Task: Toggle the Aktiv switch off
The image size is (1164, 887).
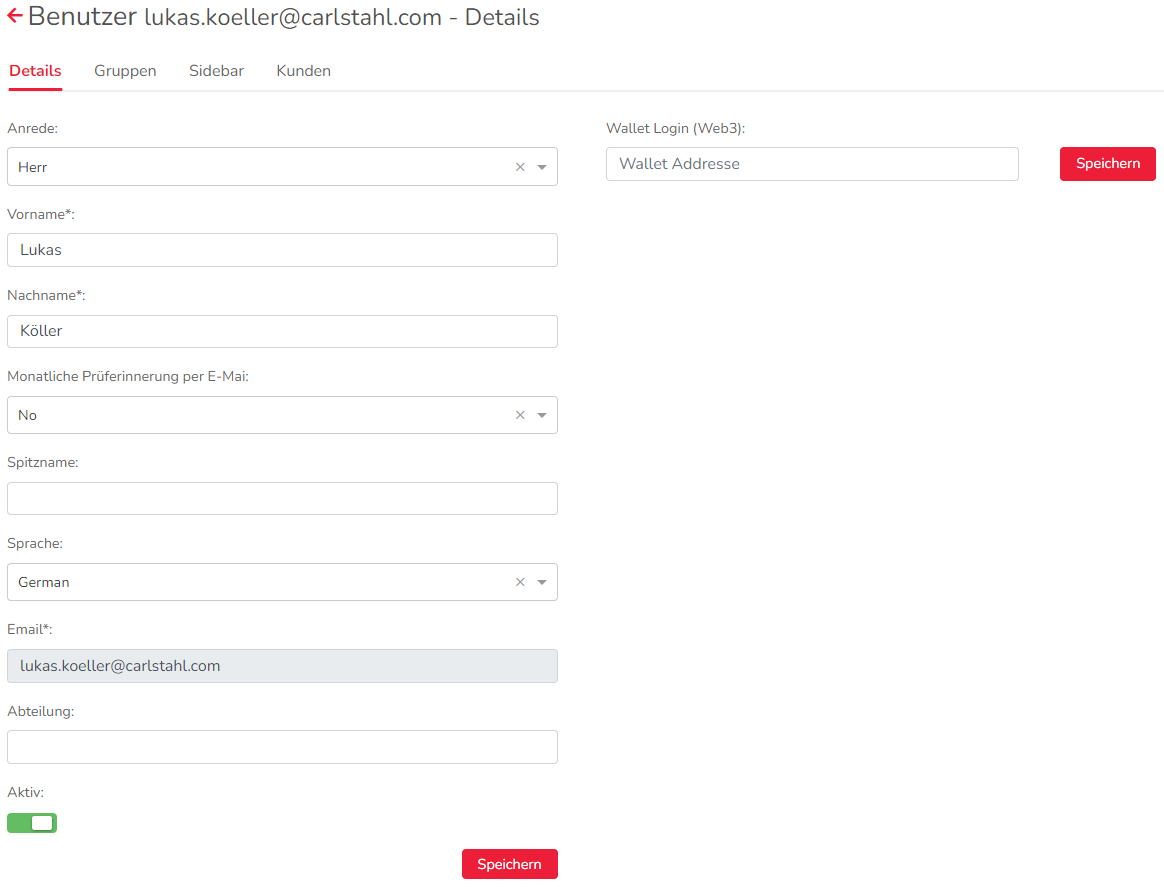Action: (32, 823)
